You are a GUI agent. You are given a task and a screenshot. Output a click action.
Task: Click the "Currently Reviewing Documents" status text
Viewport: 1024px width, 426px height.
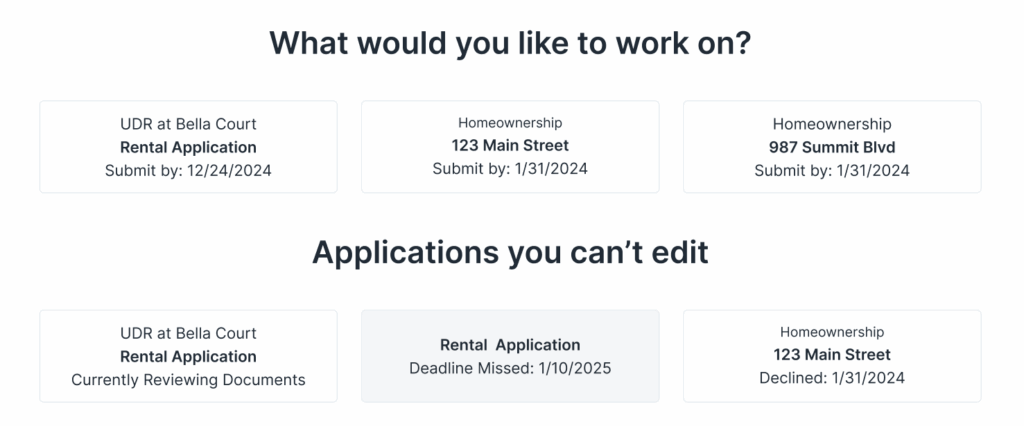[188, 380]
